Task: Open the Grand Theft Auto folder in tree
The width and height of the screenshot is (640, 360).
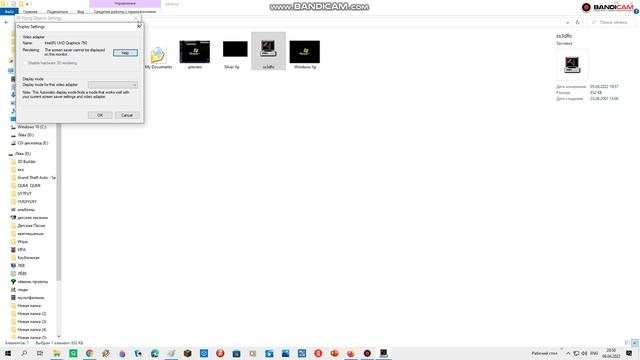Action: (36, 178)
